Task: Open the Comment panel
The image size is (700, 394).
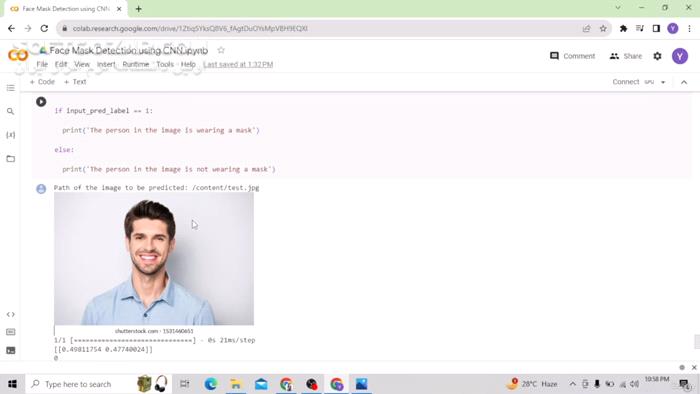Action: (573, 56)
